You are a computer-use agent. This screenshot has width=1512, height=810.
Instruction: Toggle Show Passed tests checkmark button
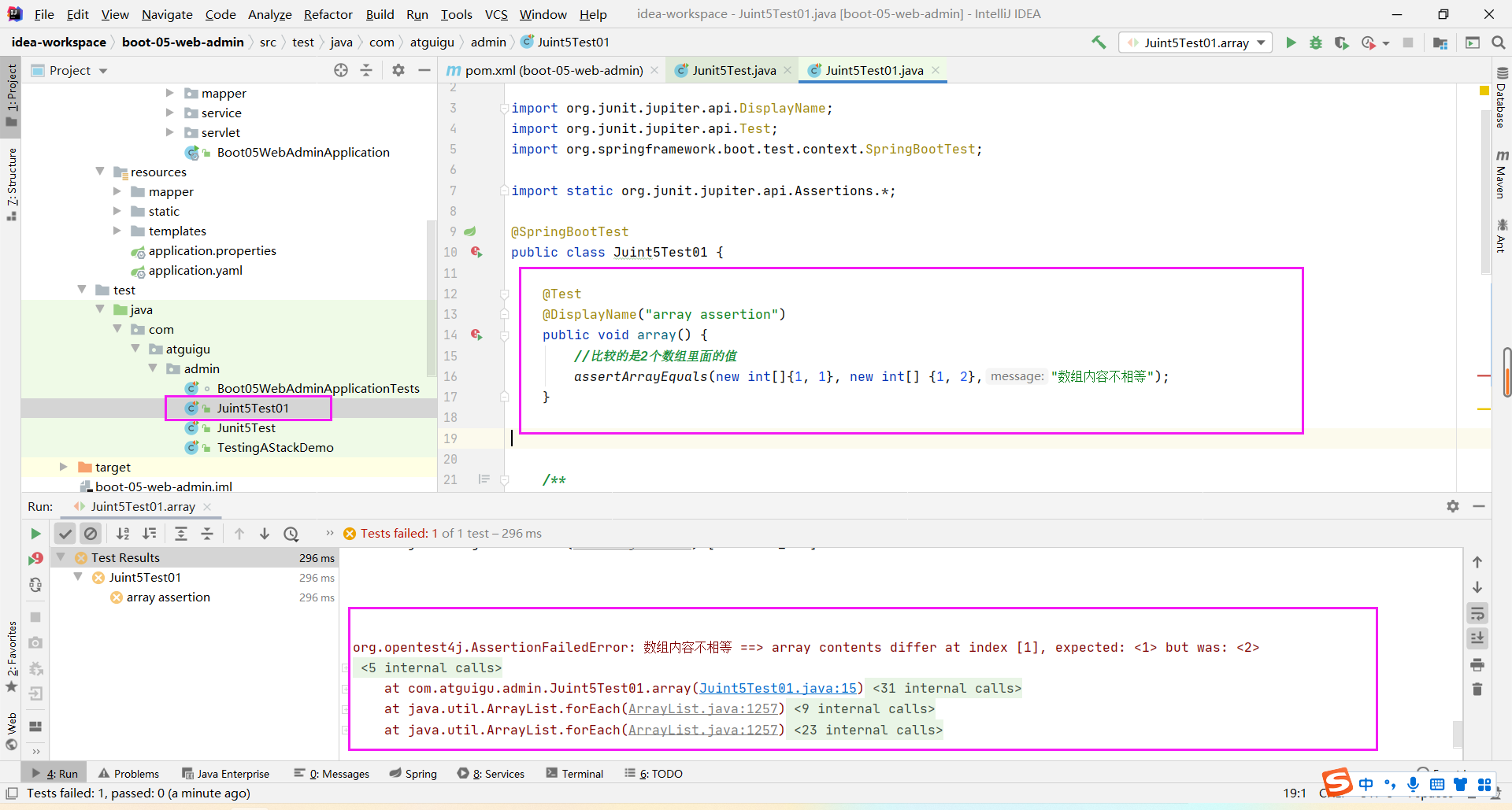pyautogui.click(x=65, y=534)
